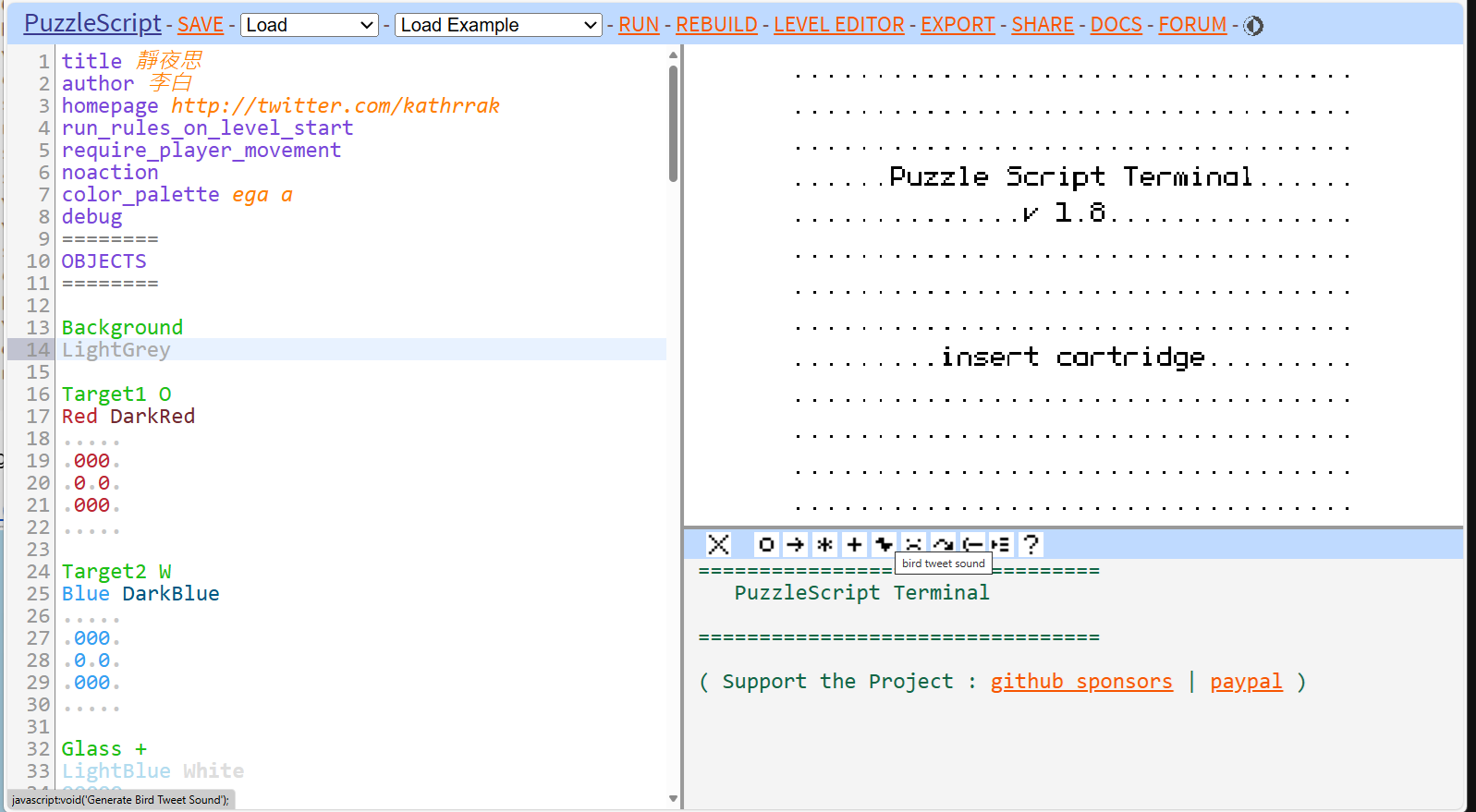Click the code editor scroll-down arrow
Image resolution: width=1476 pixels, height=812 pixels.
pos(673,799)
